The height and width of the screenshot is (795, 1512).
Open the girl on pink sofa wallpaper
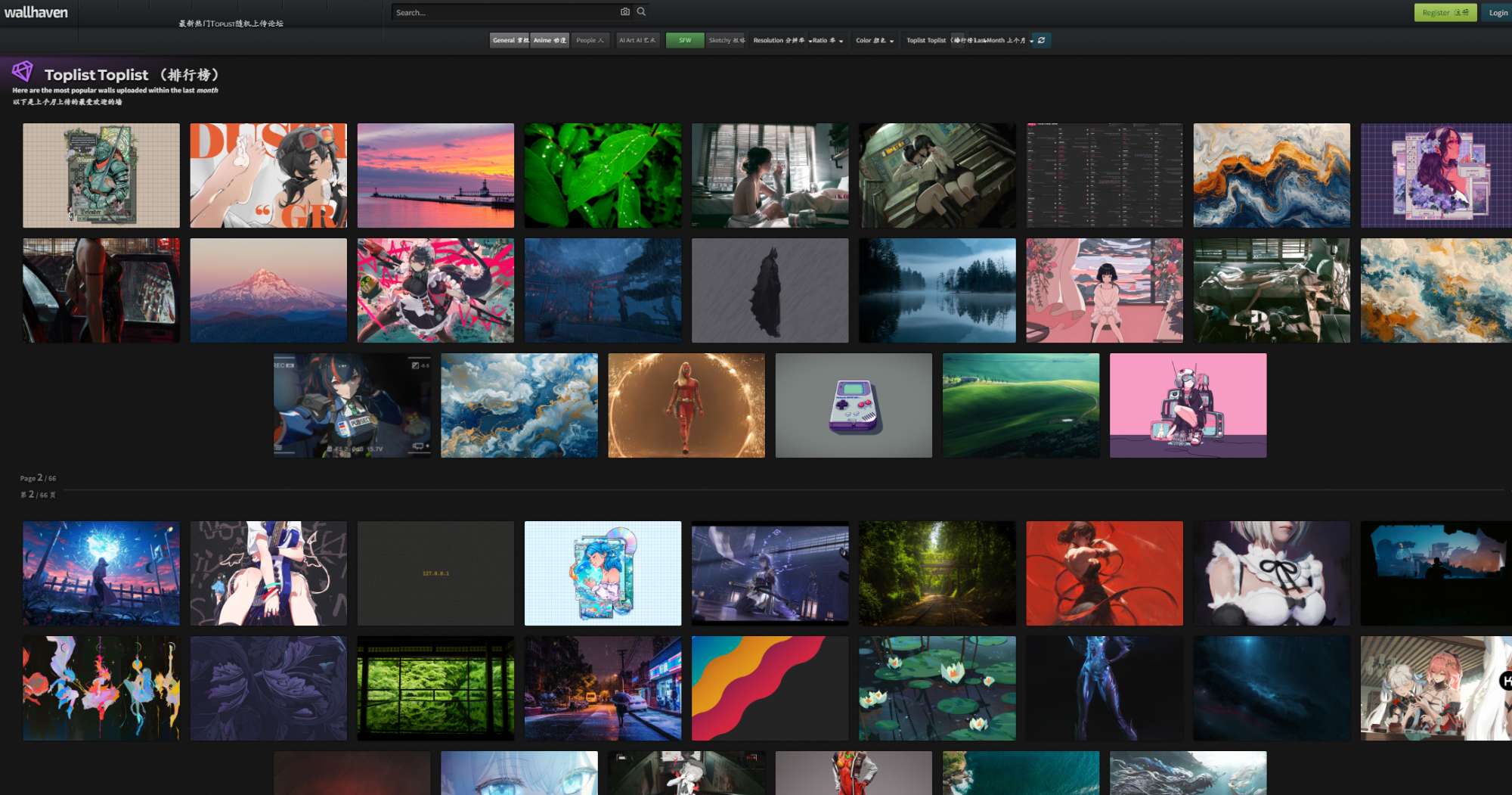click(1105, 290)
